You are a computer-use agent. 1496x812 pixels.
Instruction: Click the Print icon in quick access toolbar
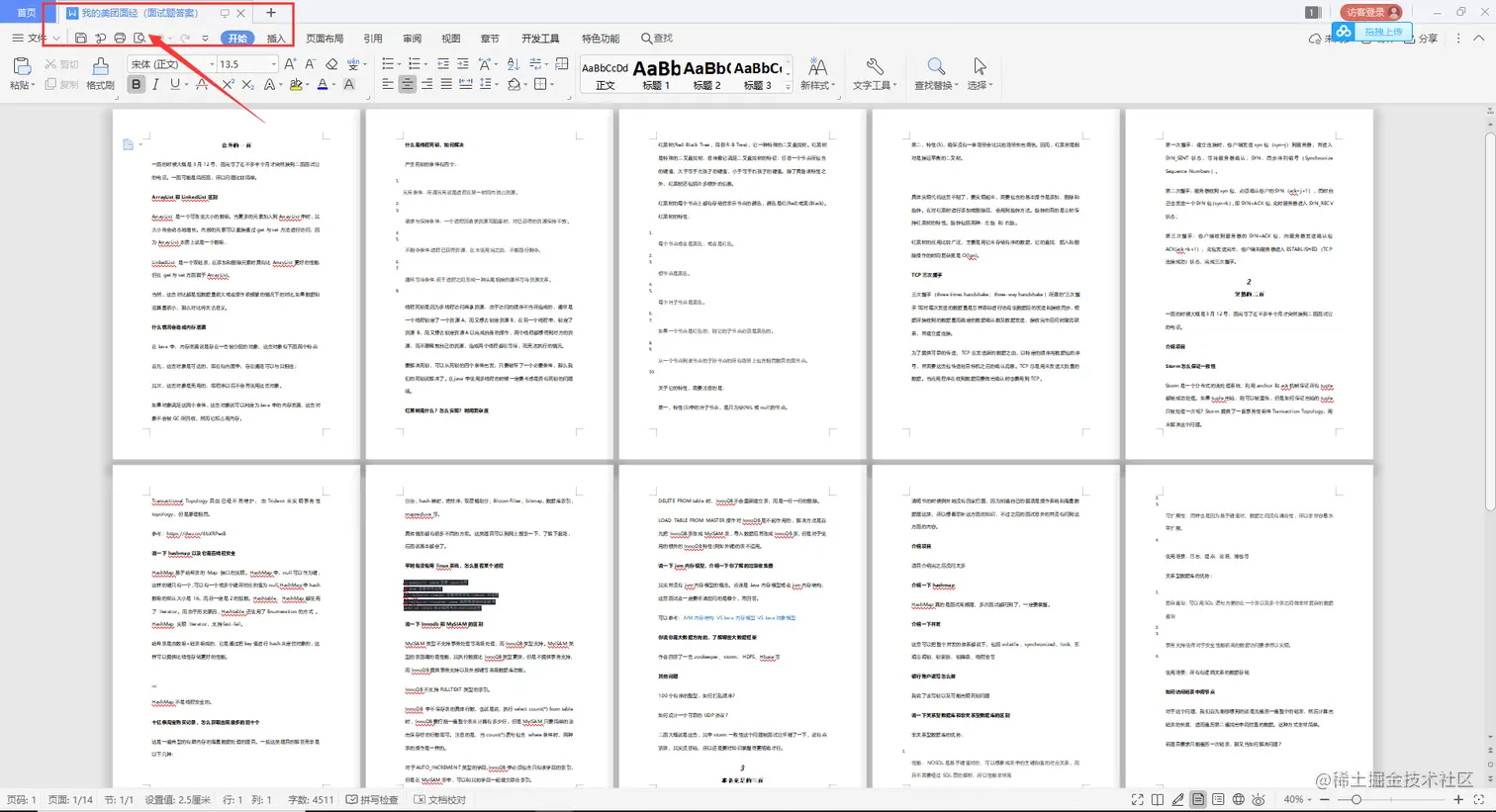(x=120, y=39)
